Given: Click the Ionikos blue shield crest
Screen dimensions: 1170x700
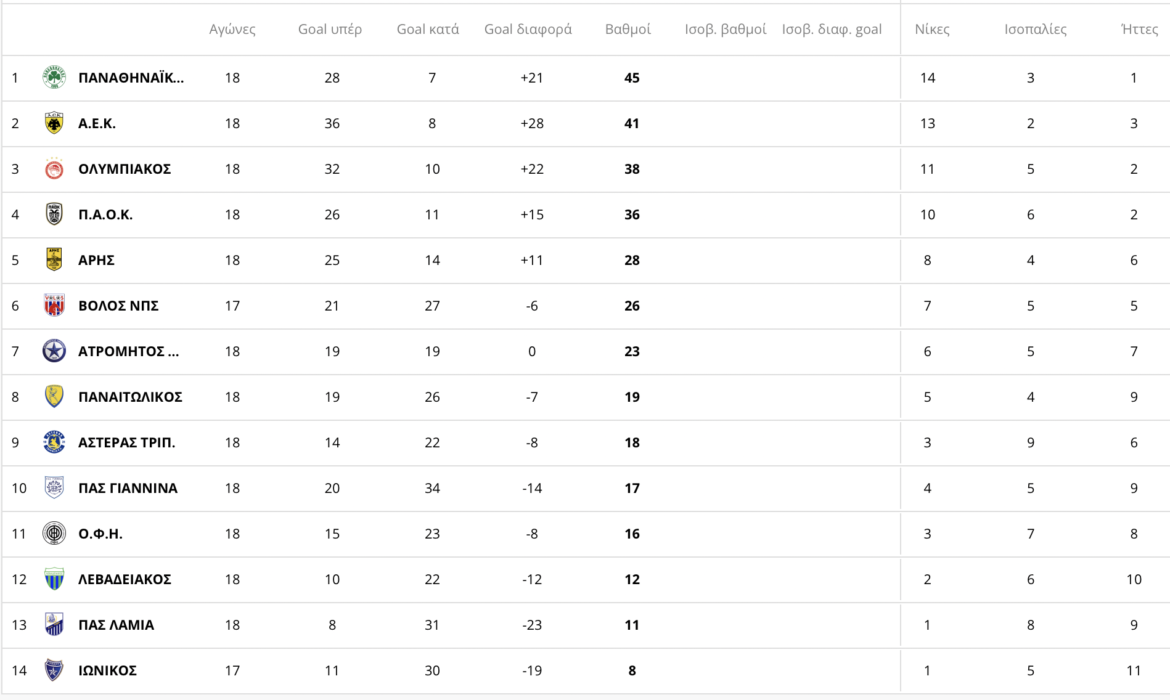Looking at the screenshot, I should pyautogui.click(x=54, y=670).
